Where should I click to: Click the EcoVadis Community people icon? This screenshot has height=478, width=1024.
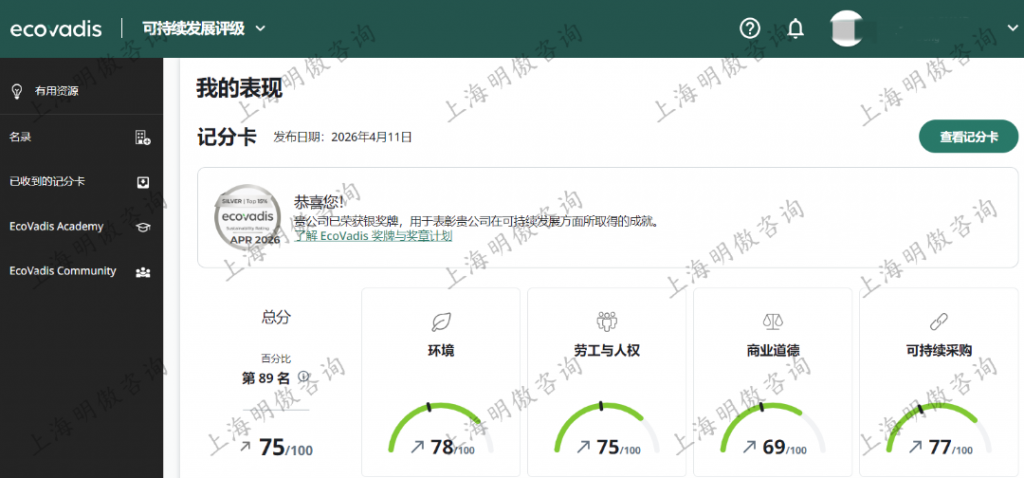143,272
